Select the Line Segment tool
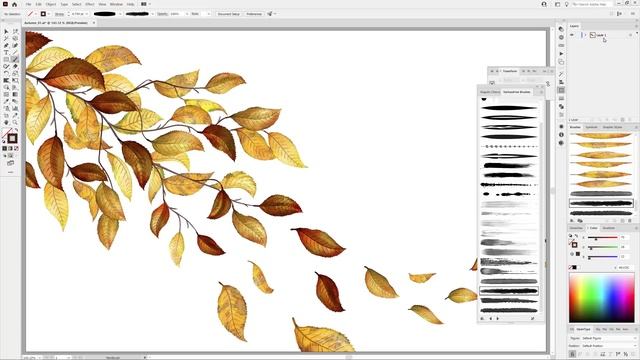The width and height of the screenshot is (640, 360). coord(15,52)
